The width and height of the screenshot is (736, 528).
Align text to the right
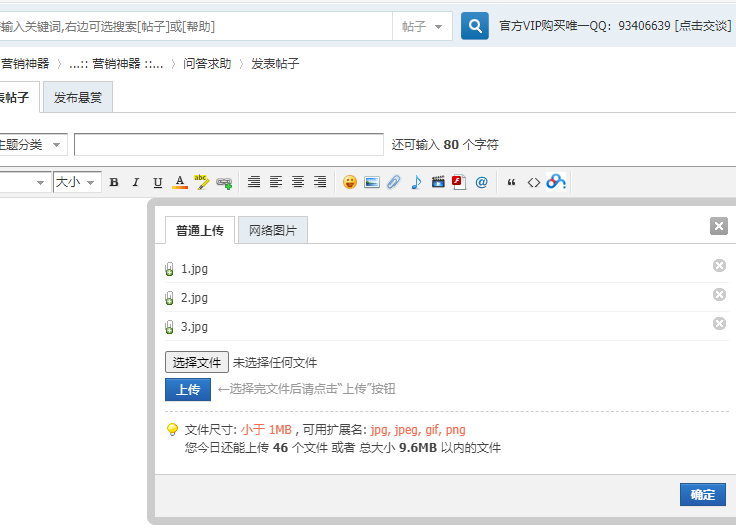[320, 182]
